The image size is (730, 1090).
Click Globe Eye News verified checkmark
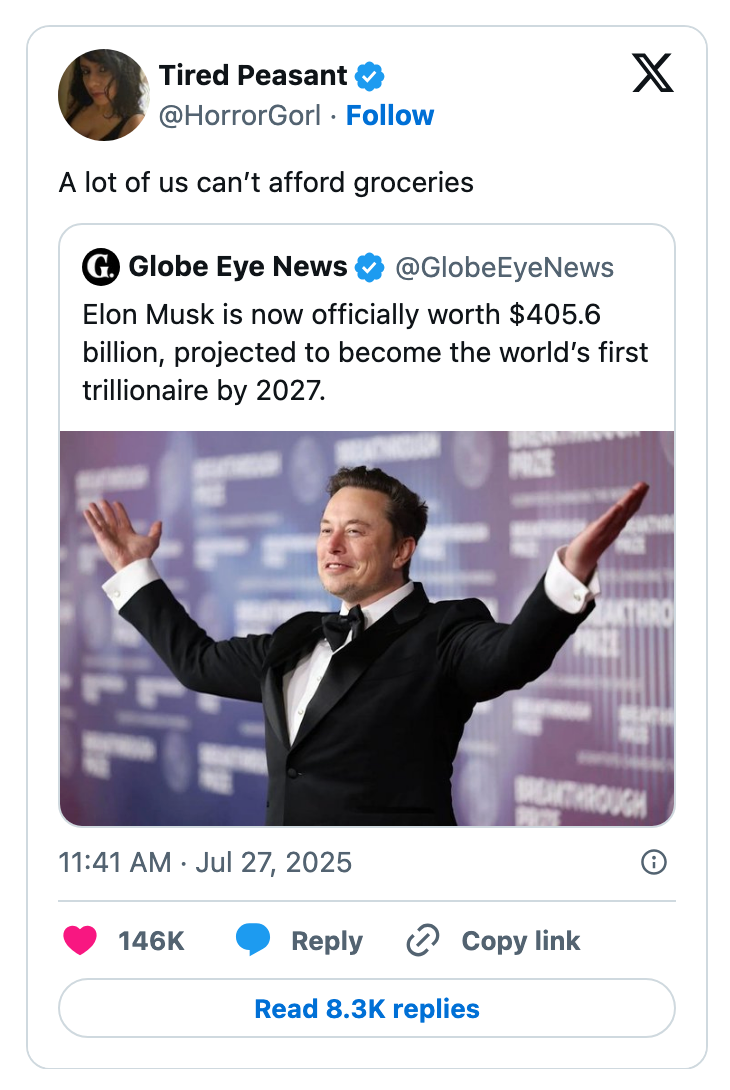[x=370, y=267]
